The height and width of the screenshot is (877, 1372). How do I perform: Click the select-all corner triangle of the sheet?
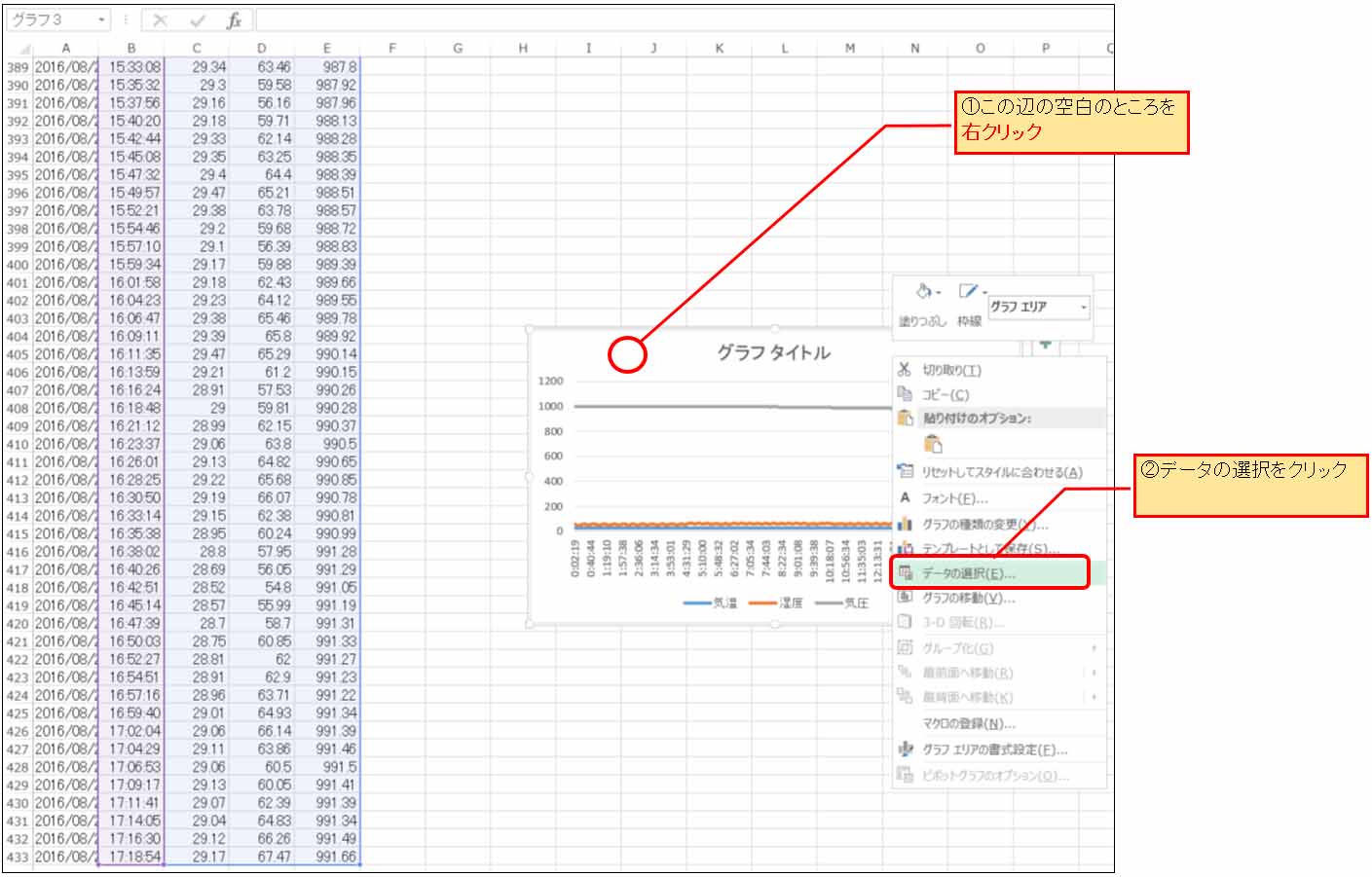[18, 48]
